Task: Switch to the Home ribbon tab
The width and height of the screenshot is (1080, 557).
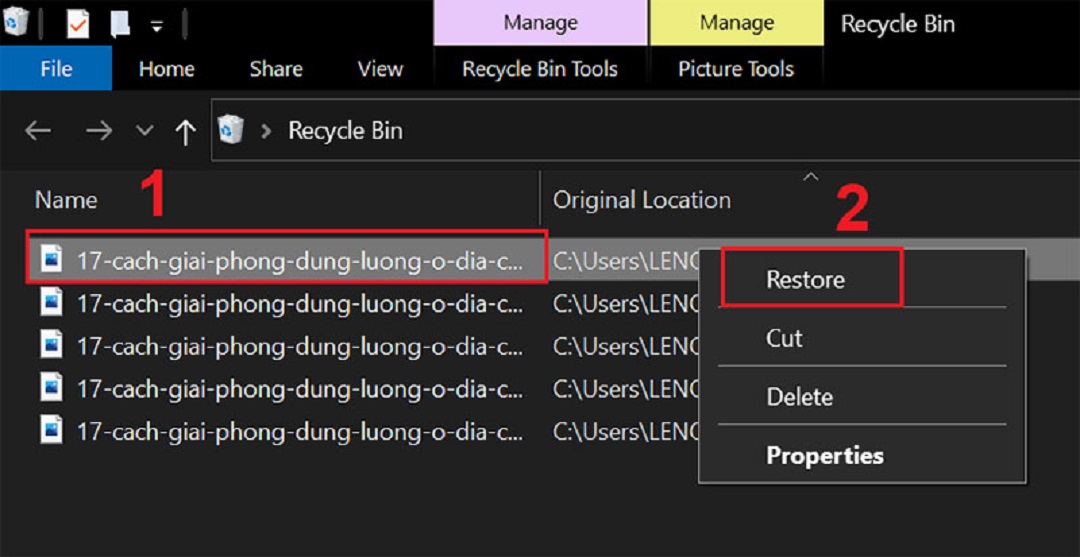Action: [x=167, y=69]
